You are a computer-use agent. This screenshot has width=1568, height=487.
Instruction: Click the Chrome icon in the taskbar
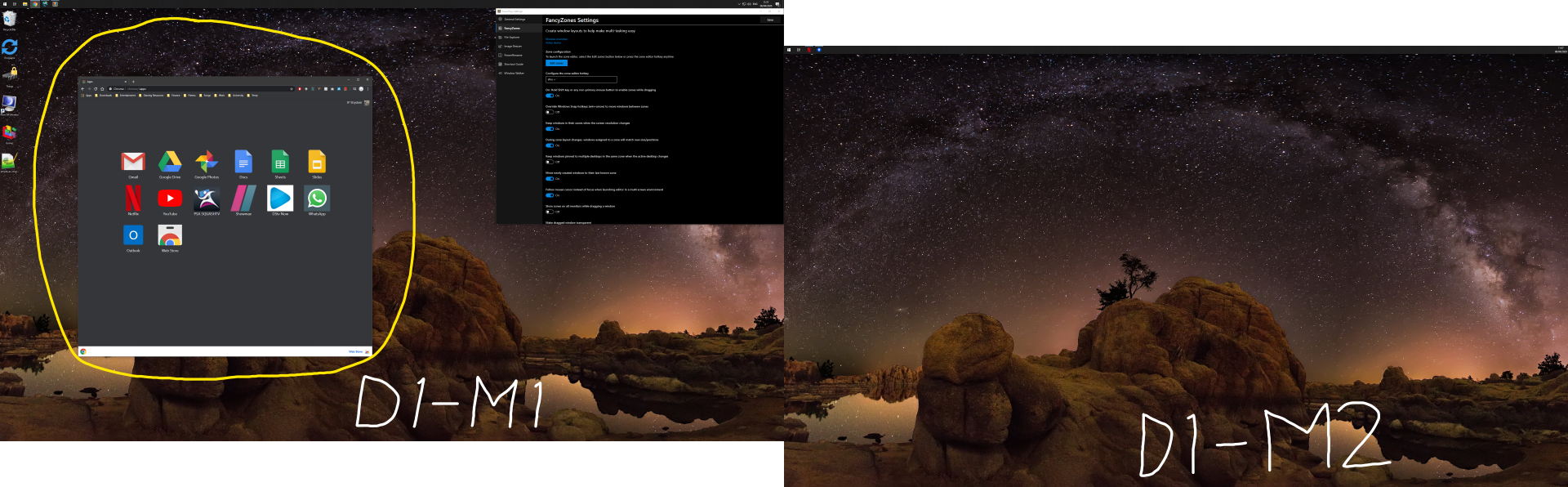click(35, 4)
